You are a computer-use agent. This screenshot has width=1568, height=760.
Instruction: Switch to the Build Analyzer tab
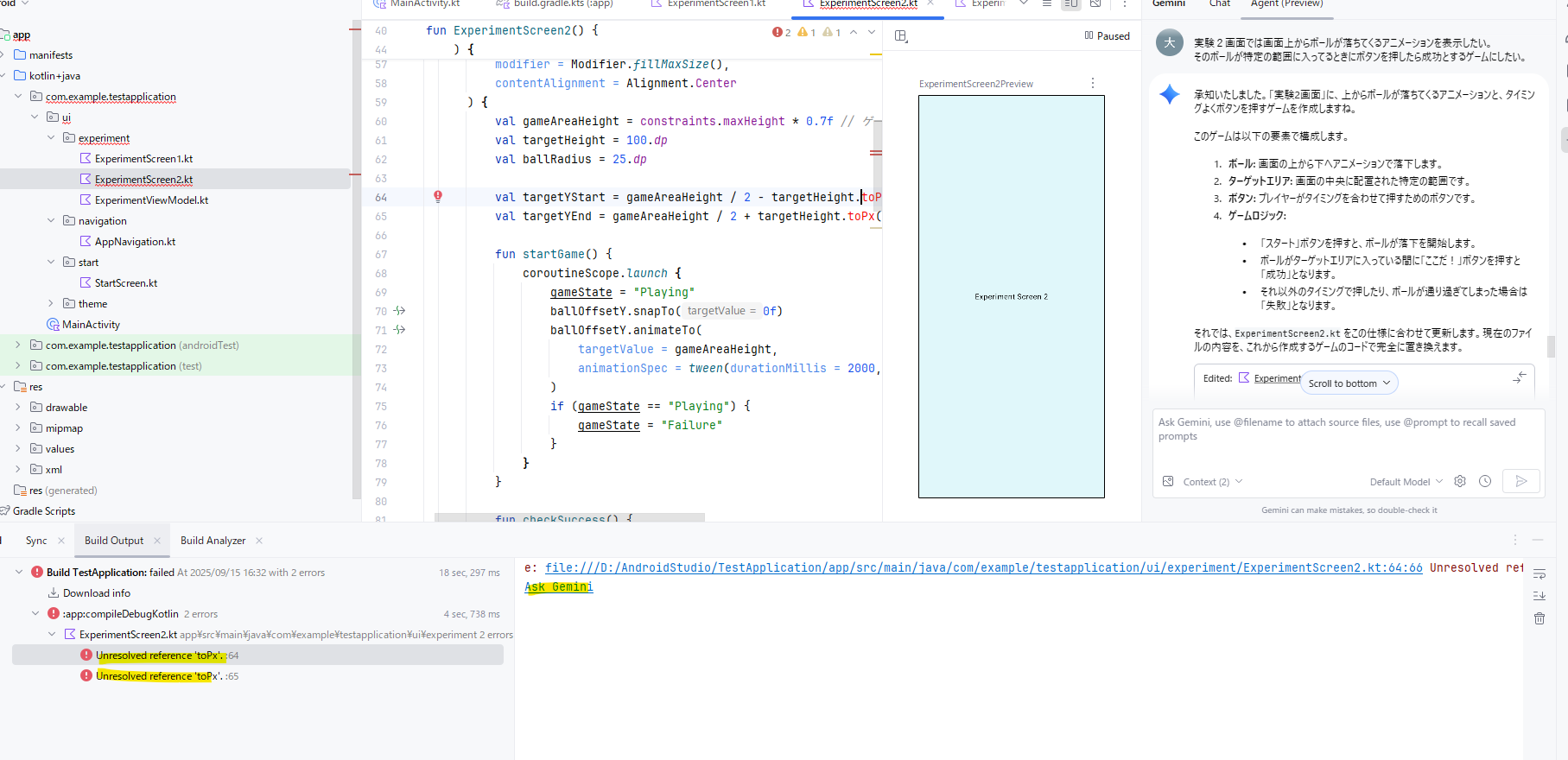click(x=213, y=541)
